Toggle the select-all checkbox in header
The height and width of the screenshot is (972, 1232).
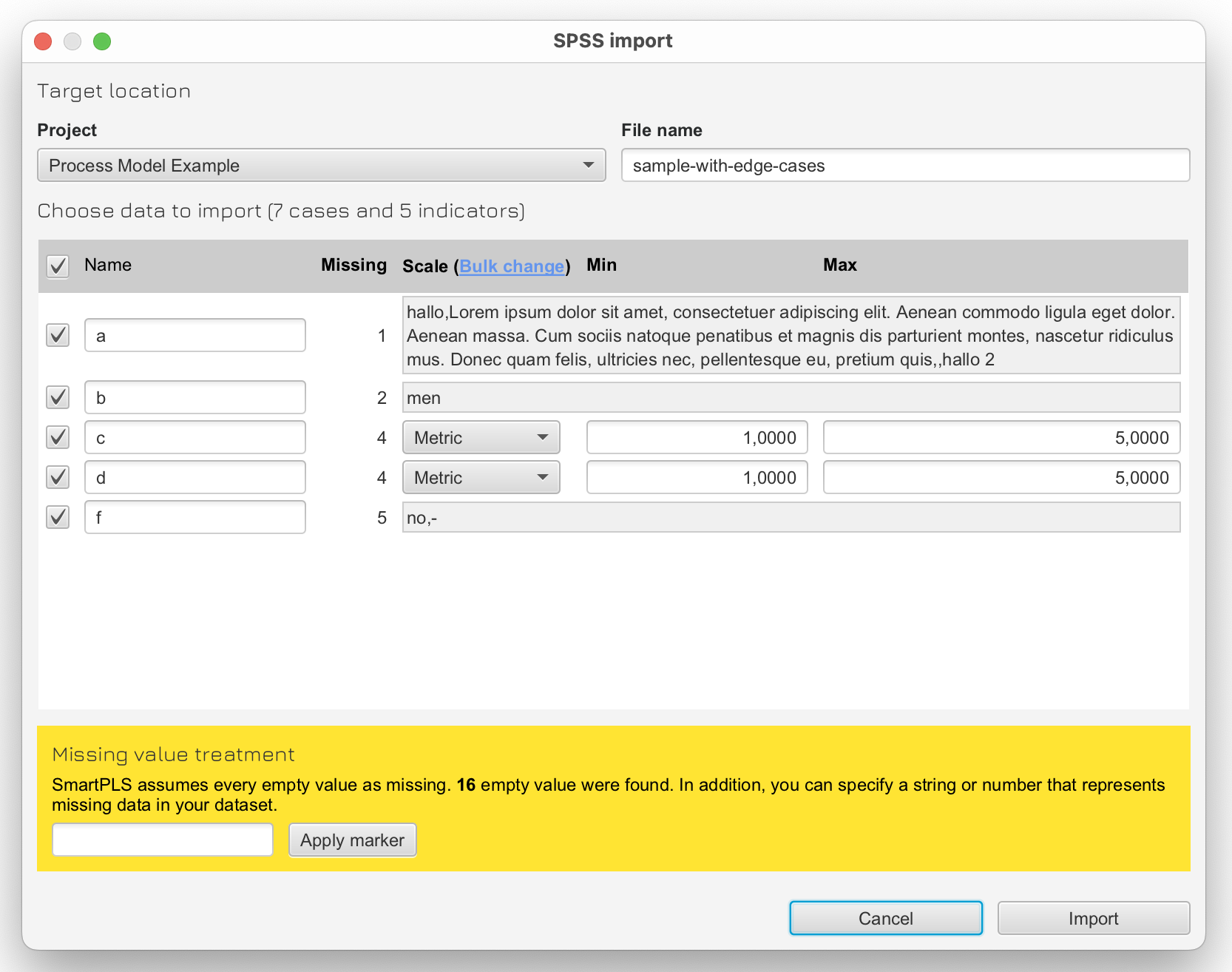coord(58,266)
